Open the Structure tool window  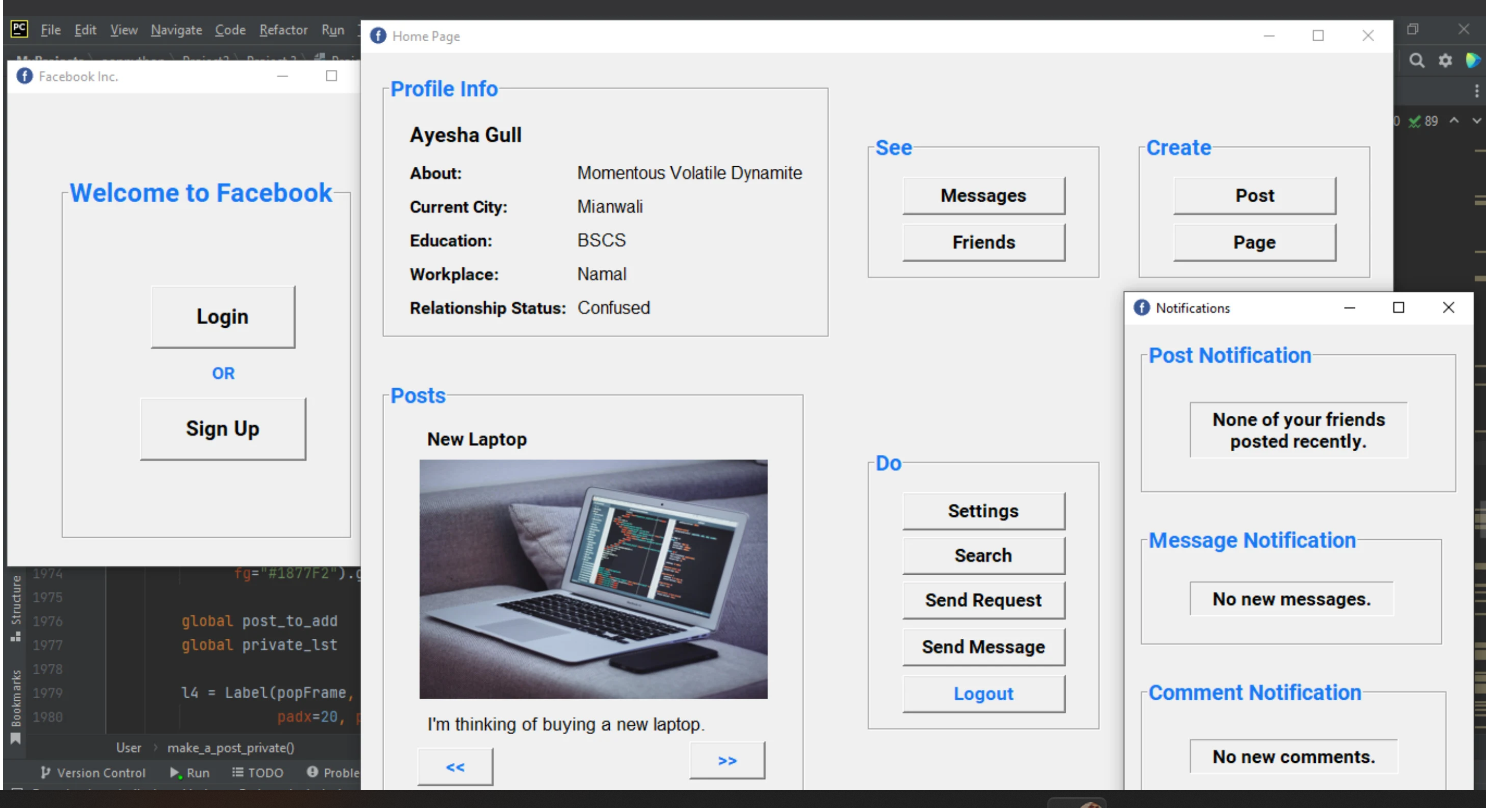pos(16,608)
